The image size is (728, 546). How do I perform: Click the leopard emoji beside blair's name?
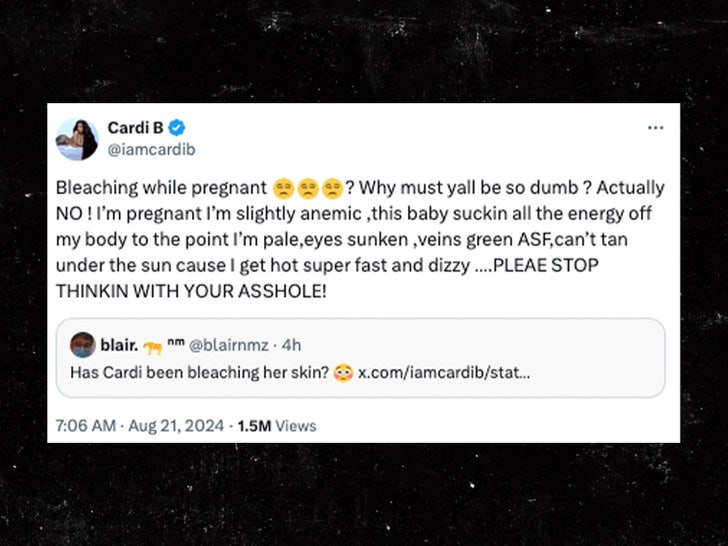coord(153,345)
